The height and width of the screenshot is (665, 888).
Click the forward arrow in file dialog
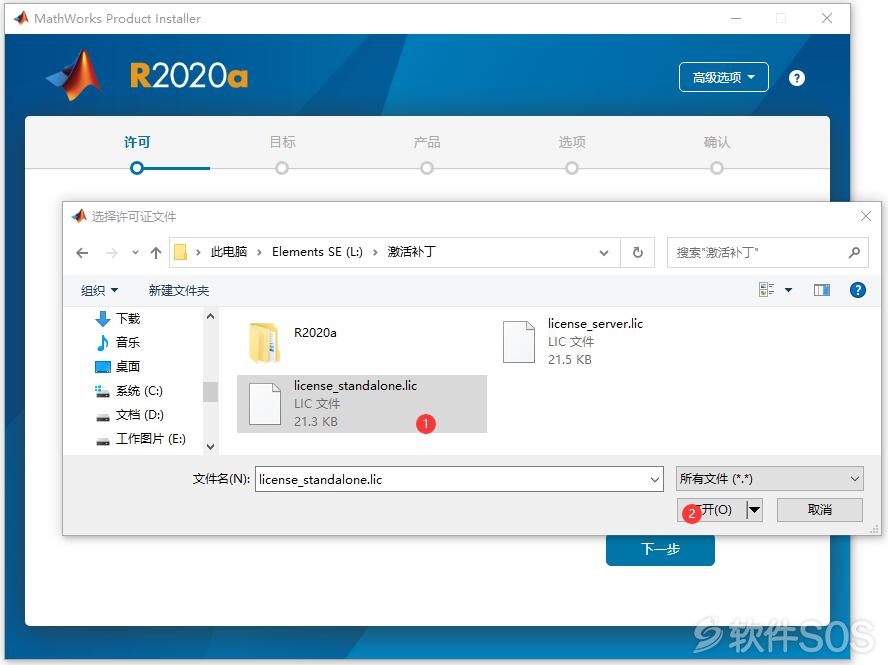(112, 253)
